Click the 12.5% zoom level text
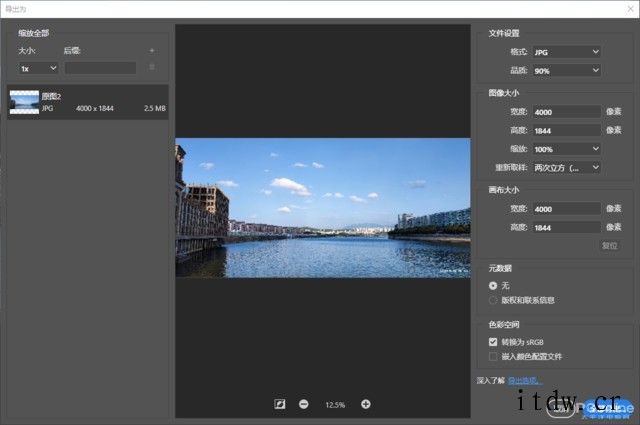The width and height of the screenshot is (640, 425). point(335,405)
